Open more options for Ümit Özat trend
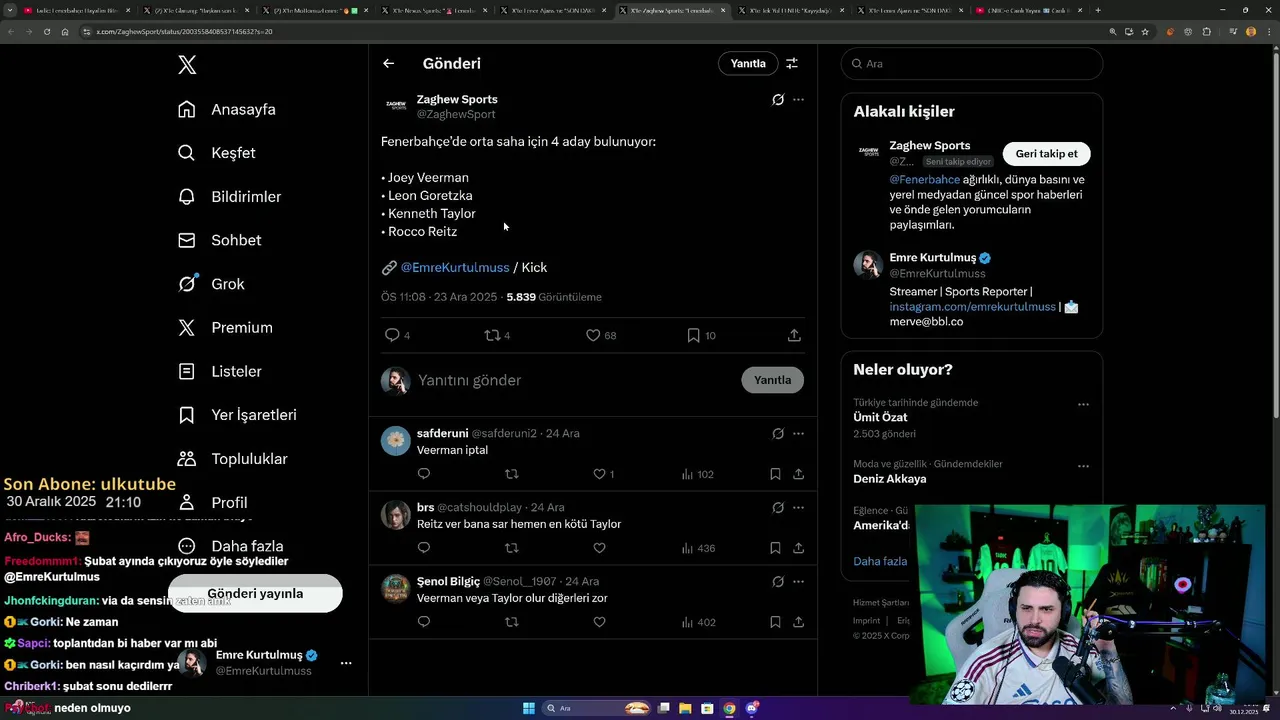 click(x=1083, y=405)
